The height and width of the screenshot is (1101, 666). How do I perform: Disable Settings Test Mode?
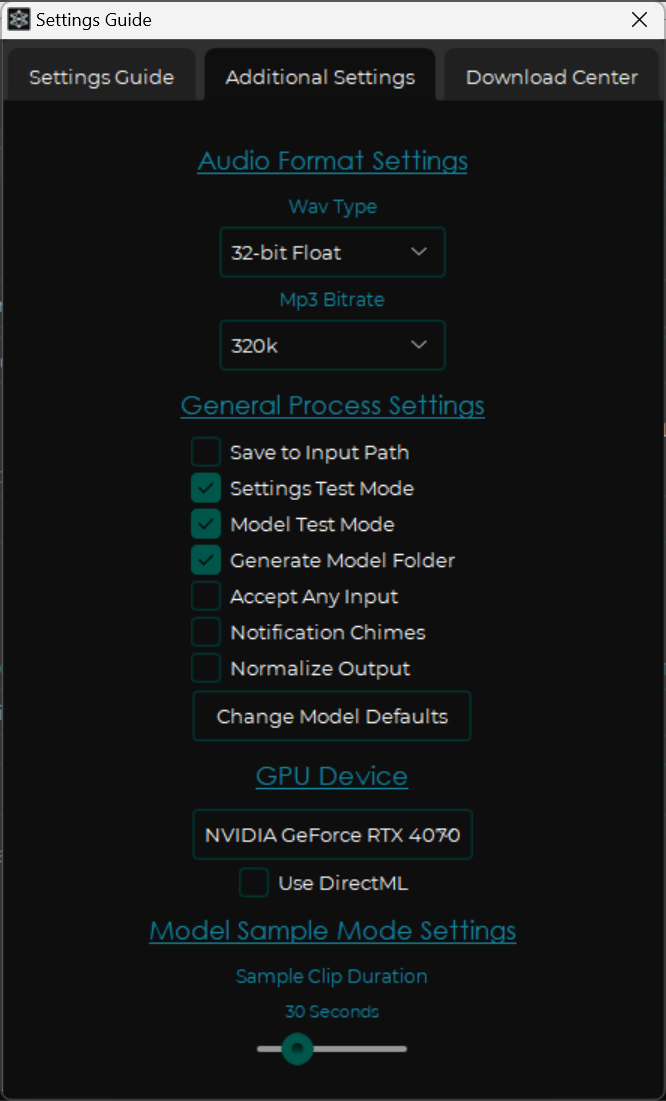point(205,487)
